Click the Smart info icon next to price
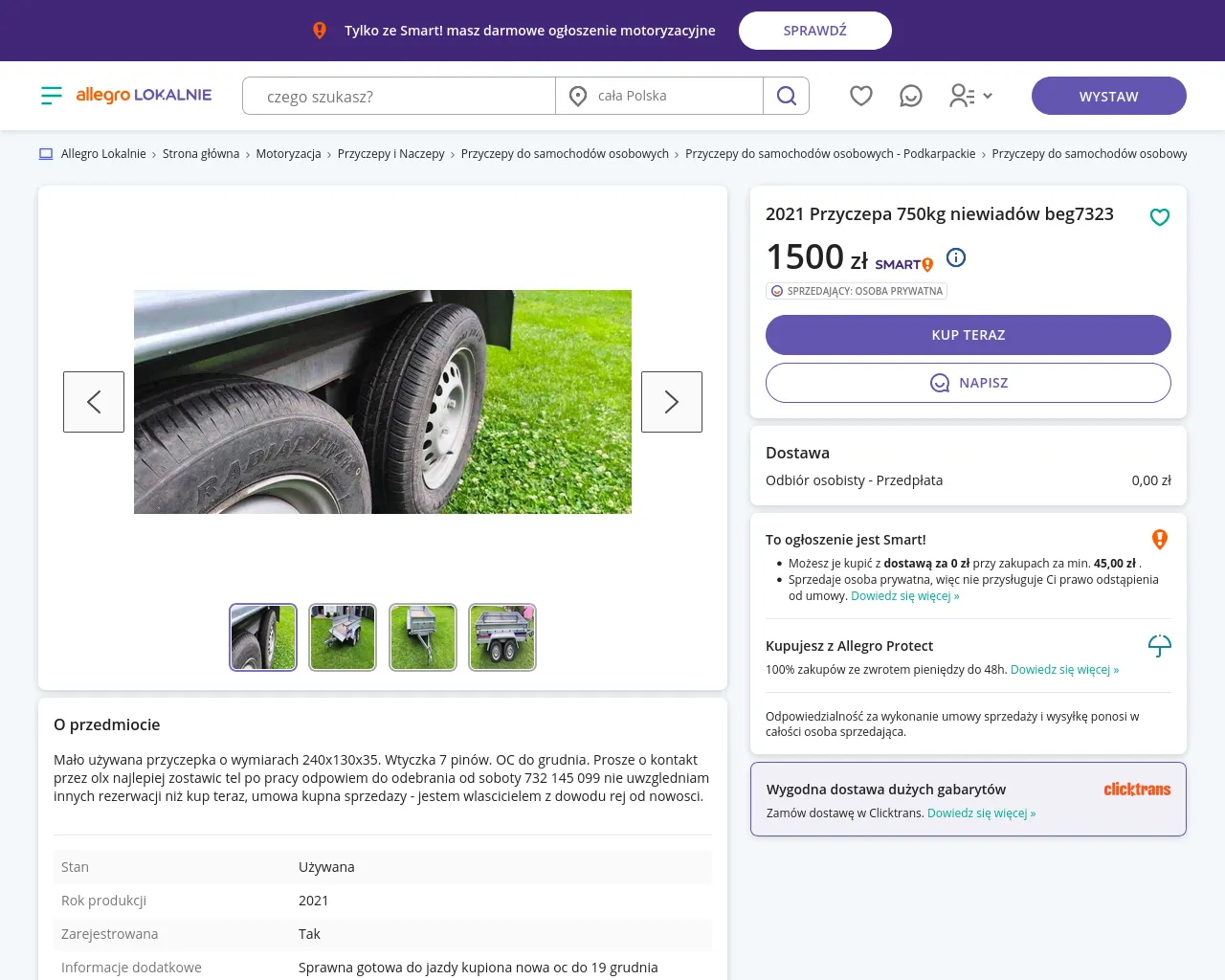The image size is (1225, 980). [956, 257]
